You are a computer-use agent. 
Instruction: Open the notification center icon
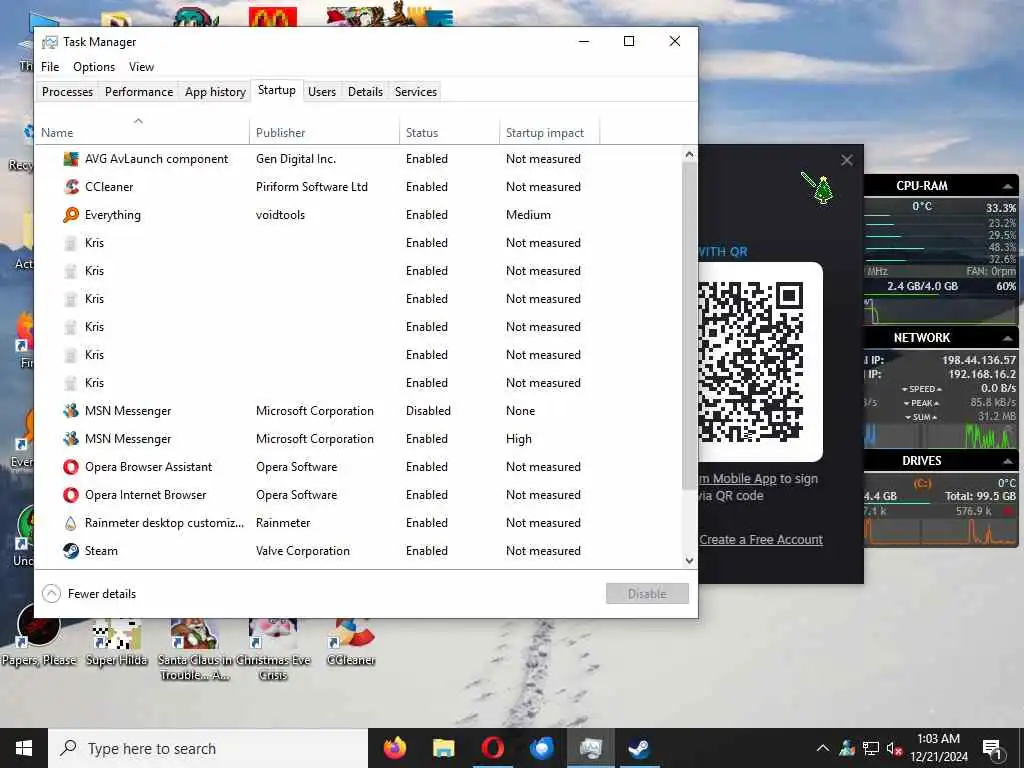992,750
